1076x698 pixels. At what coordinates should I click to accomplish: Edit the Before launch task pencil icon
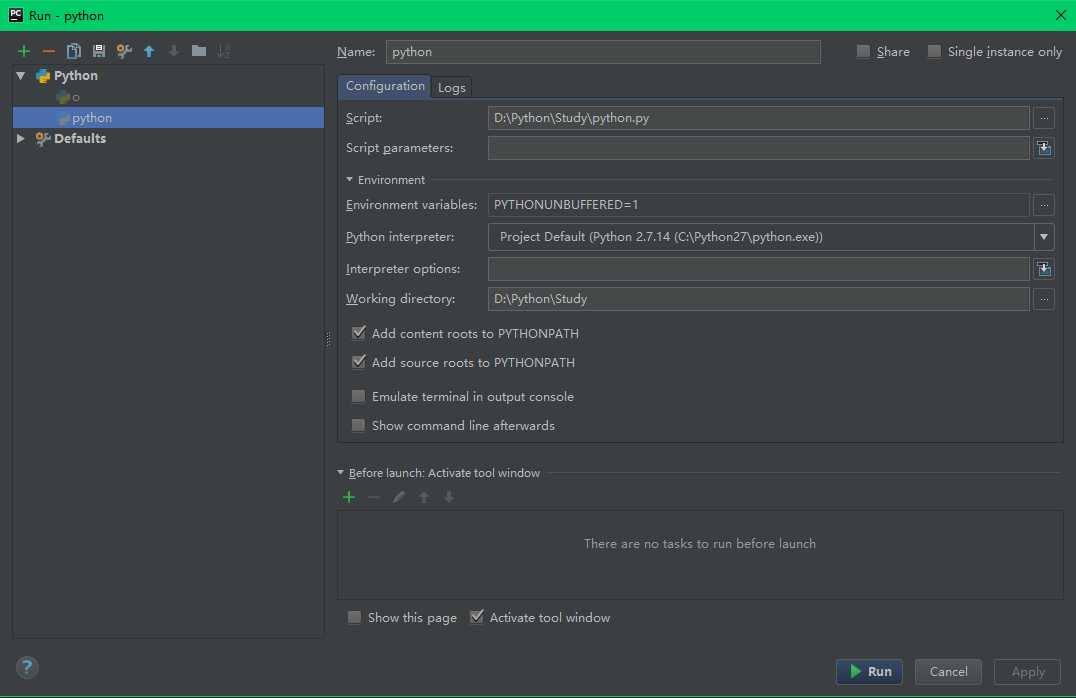click(399, 497)
